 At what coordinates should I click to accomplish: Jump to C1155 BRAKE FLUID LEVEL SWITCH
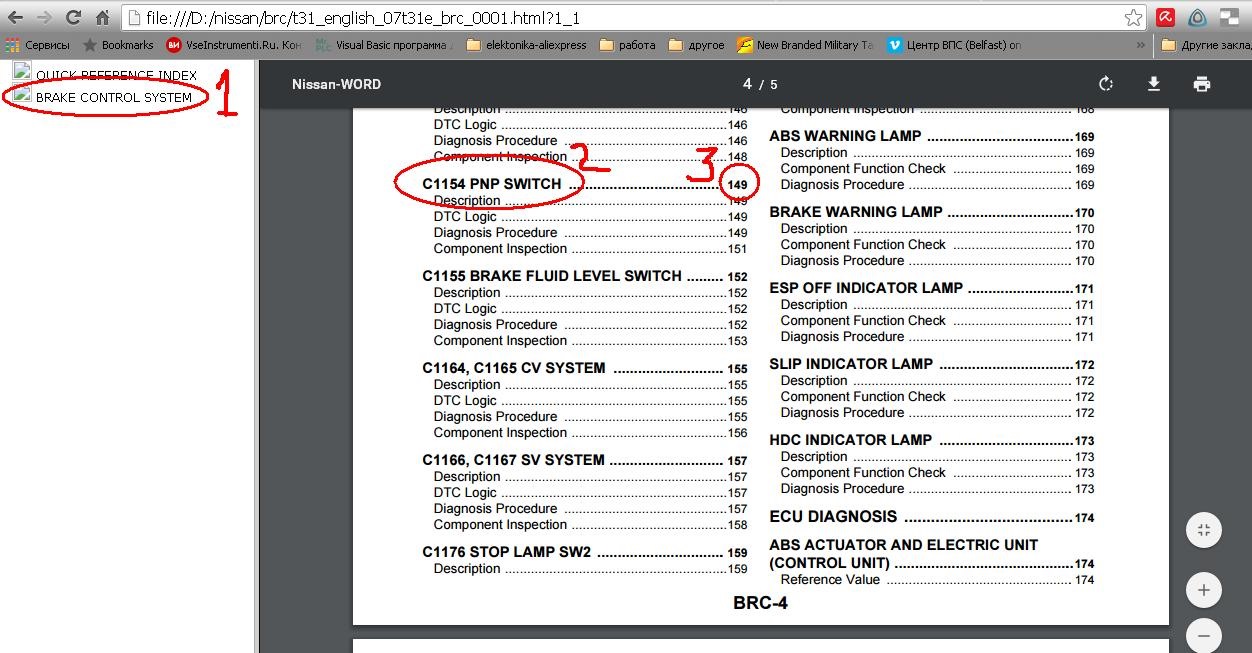(552, 276)
